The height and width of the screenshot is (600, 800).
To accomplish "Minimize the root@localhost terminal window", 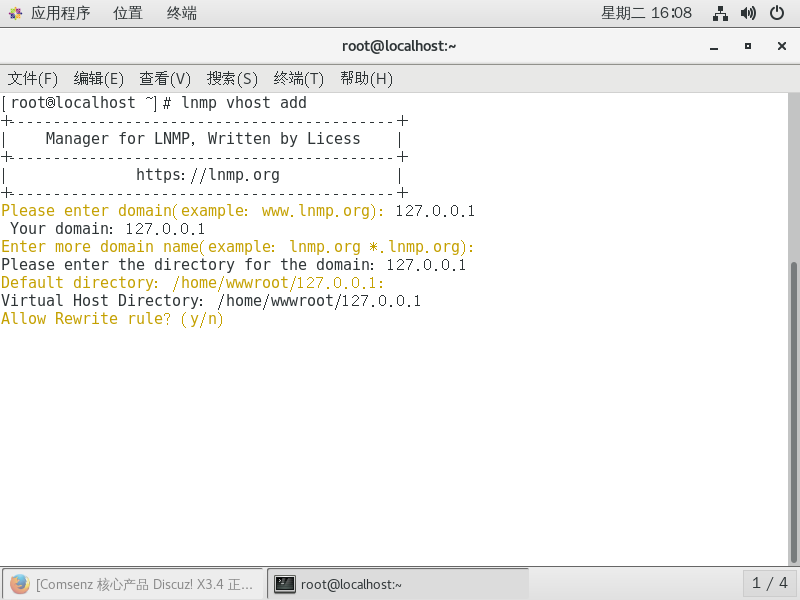I will [x=714, y=46].
